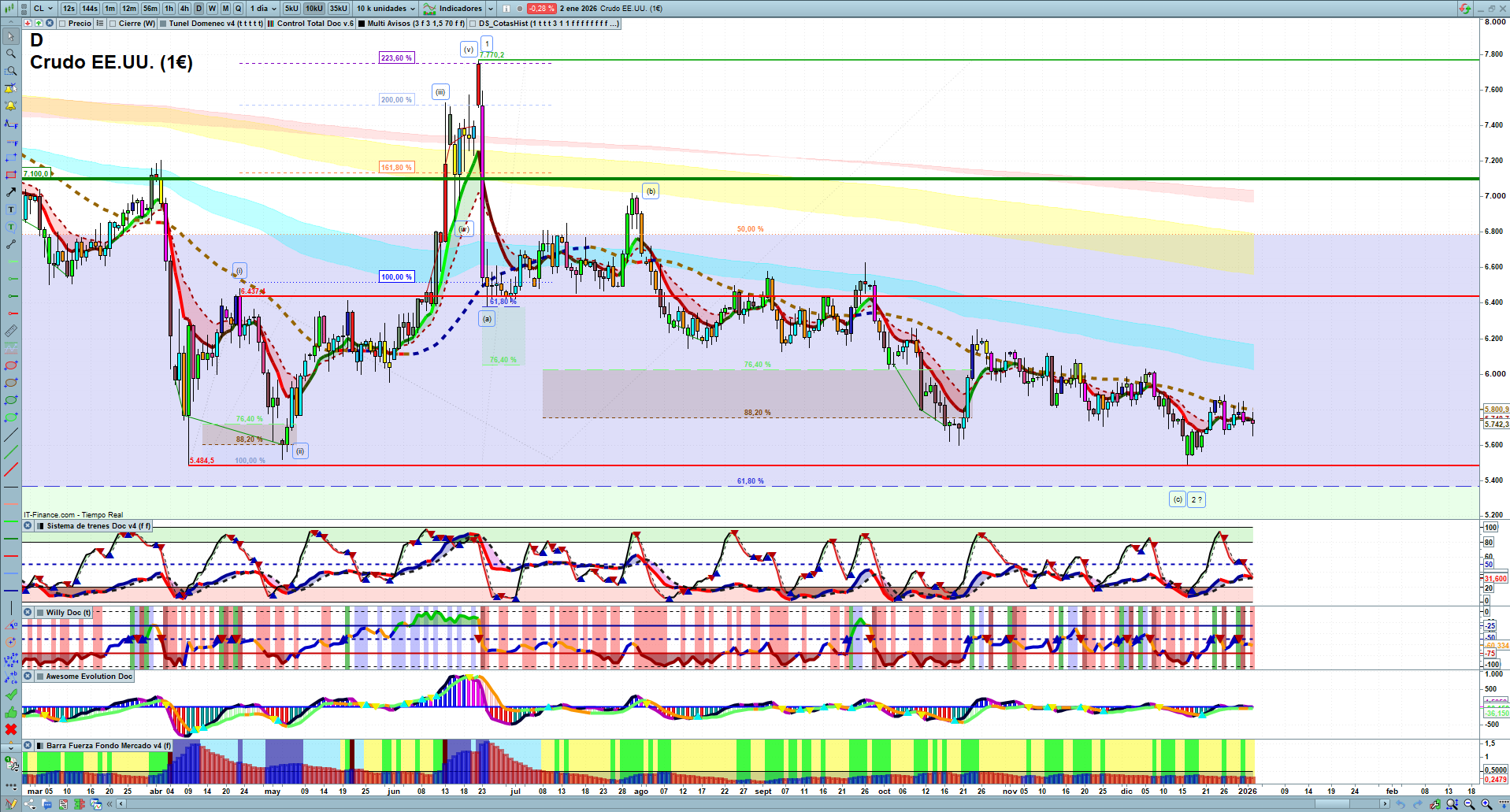Select the brown ellipse drawing tool
The width and height of the screenshot is (1510, 812).
point(11,383)
